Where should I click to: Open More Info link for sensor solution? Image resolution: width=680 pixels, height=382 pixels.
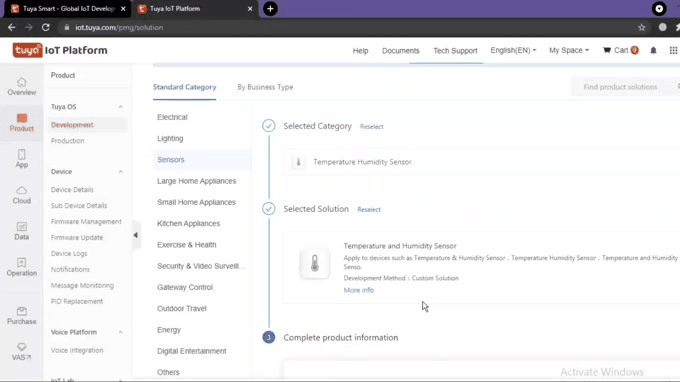(359, 290)
